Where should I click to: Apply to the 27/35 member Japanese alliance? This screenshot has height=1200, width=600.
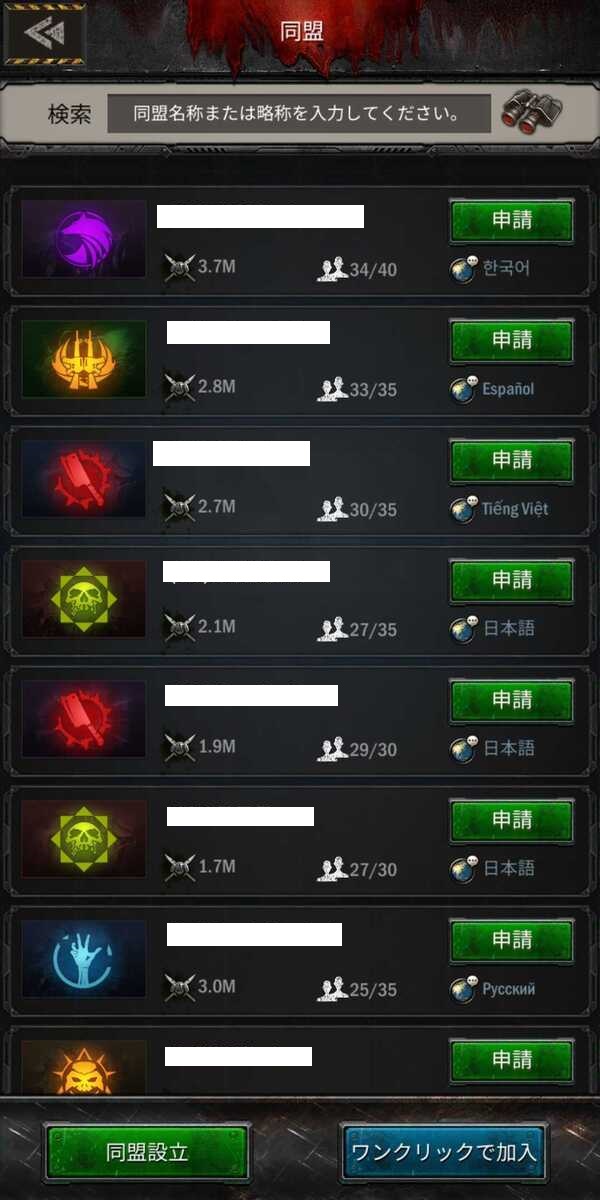[512, 581]
